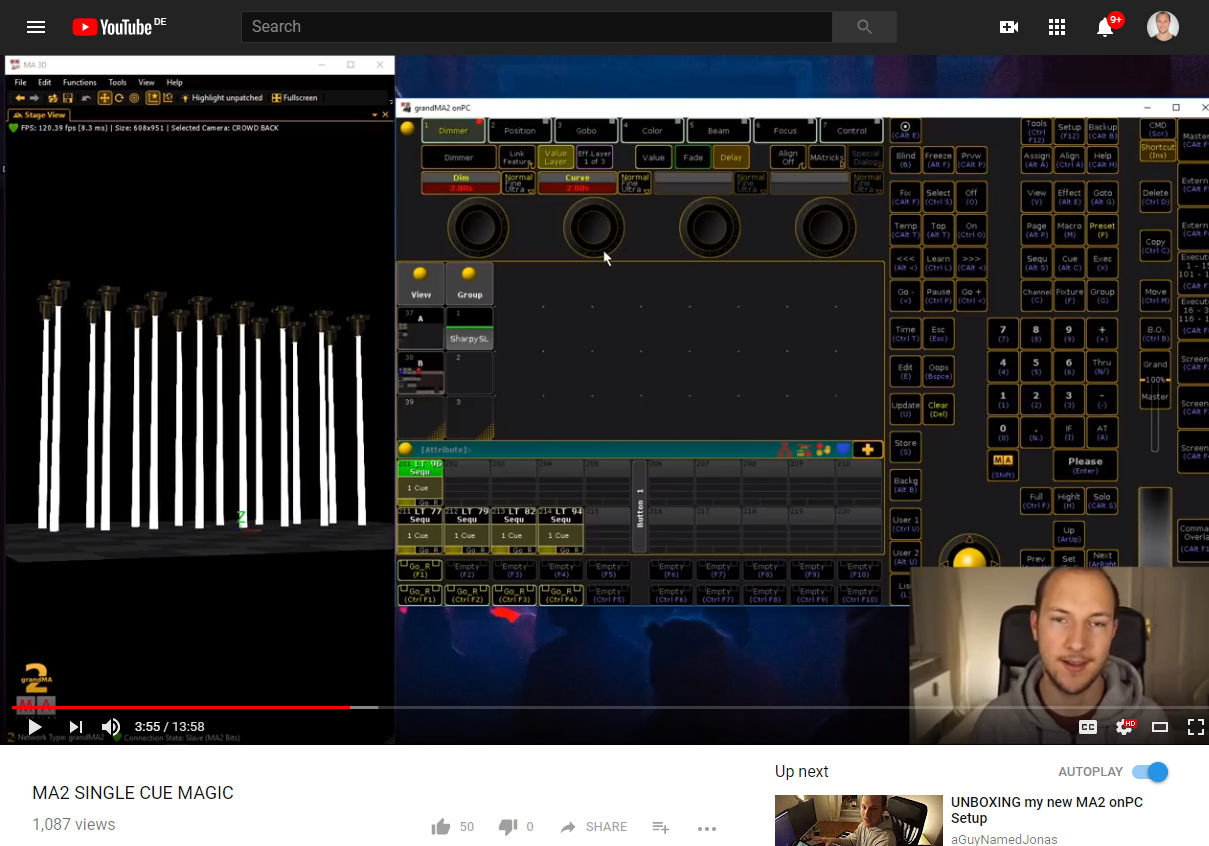The height and width of the screenshot is (846, 1209).
Task: Select the SharpySL group pool item
Action: tap(469, 328)
